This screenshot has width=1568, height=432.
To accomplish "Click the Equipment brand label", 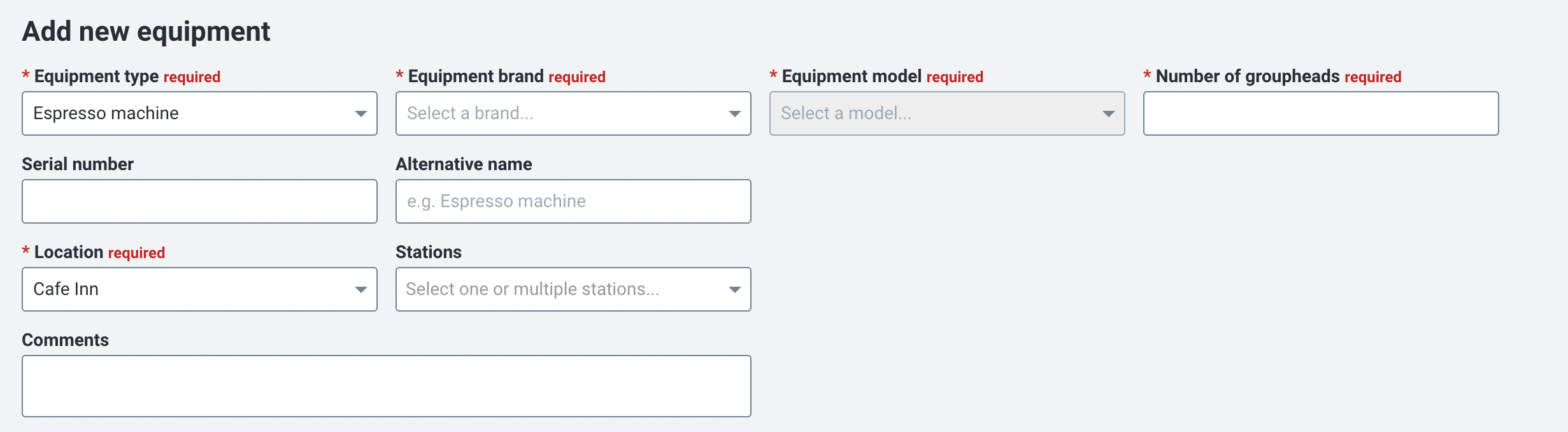I will (x=476, y=76).
